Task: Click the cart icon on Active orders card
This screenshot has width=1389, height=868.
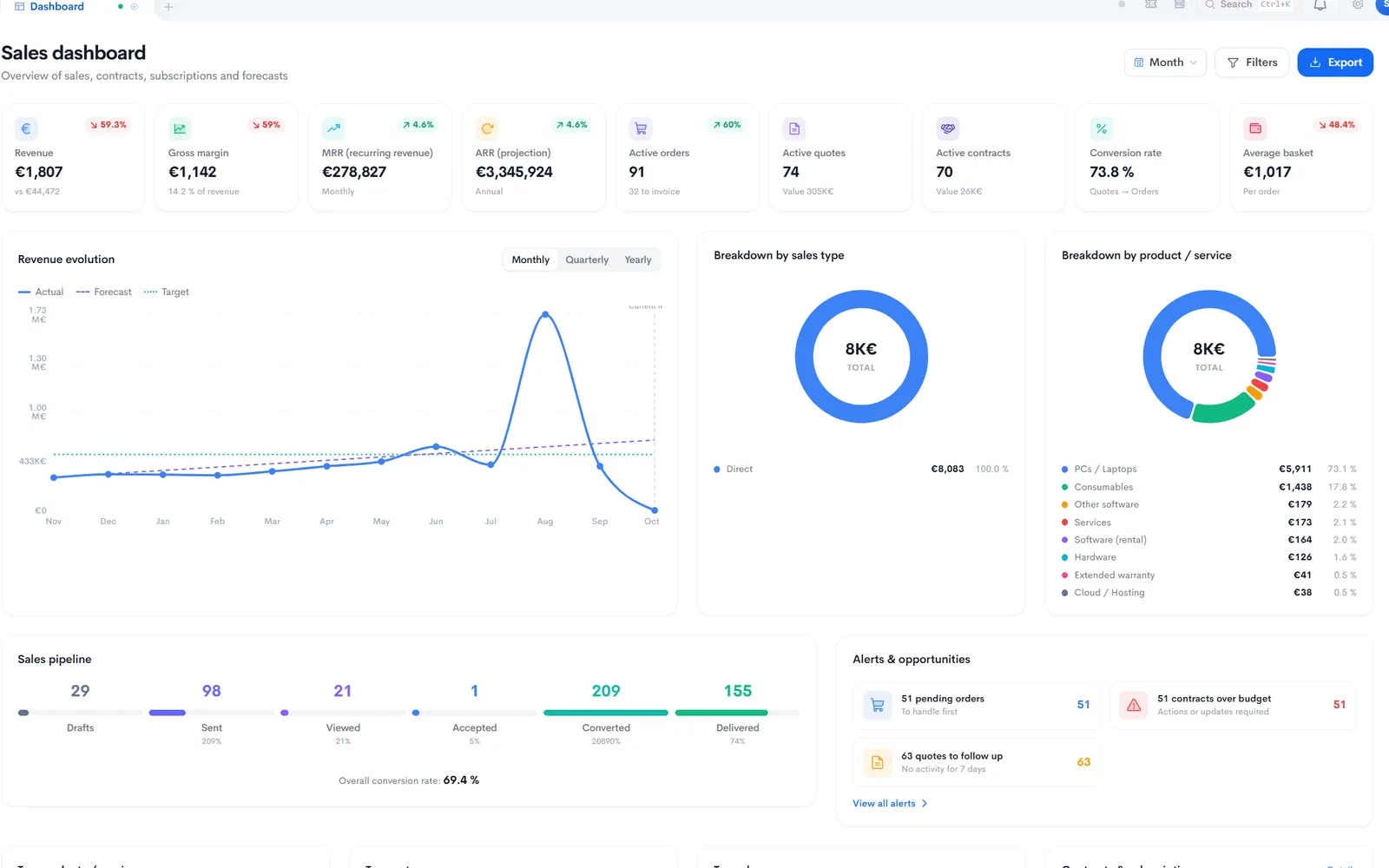Action: [641, 128]
